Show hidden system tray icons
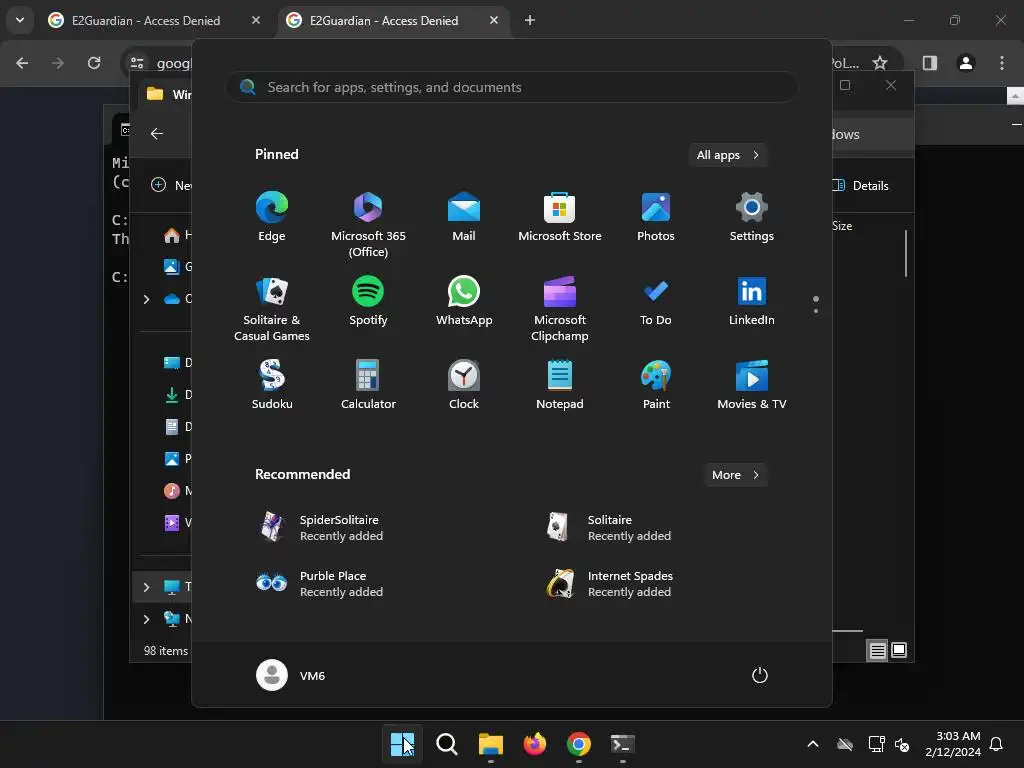This screenshot has height=768, width=1024. tap(812, 744)
